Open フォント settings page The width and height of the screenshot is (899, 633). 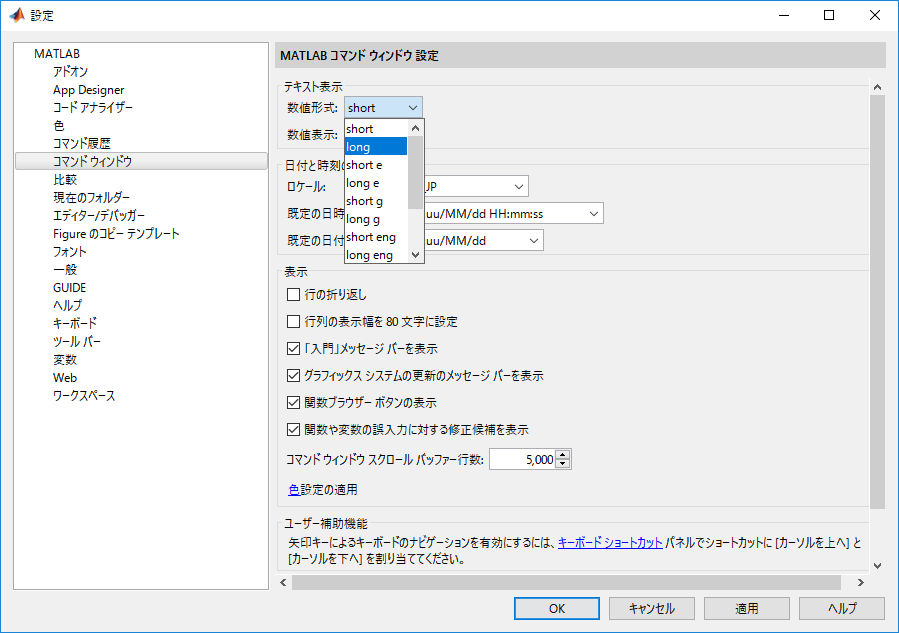tap(70, 252)
